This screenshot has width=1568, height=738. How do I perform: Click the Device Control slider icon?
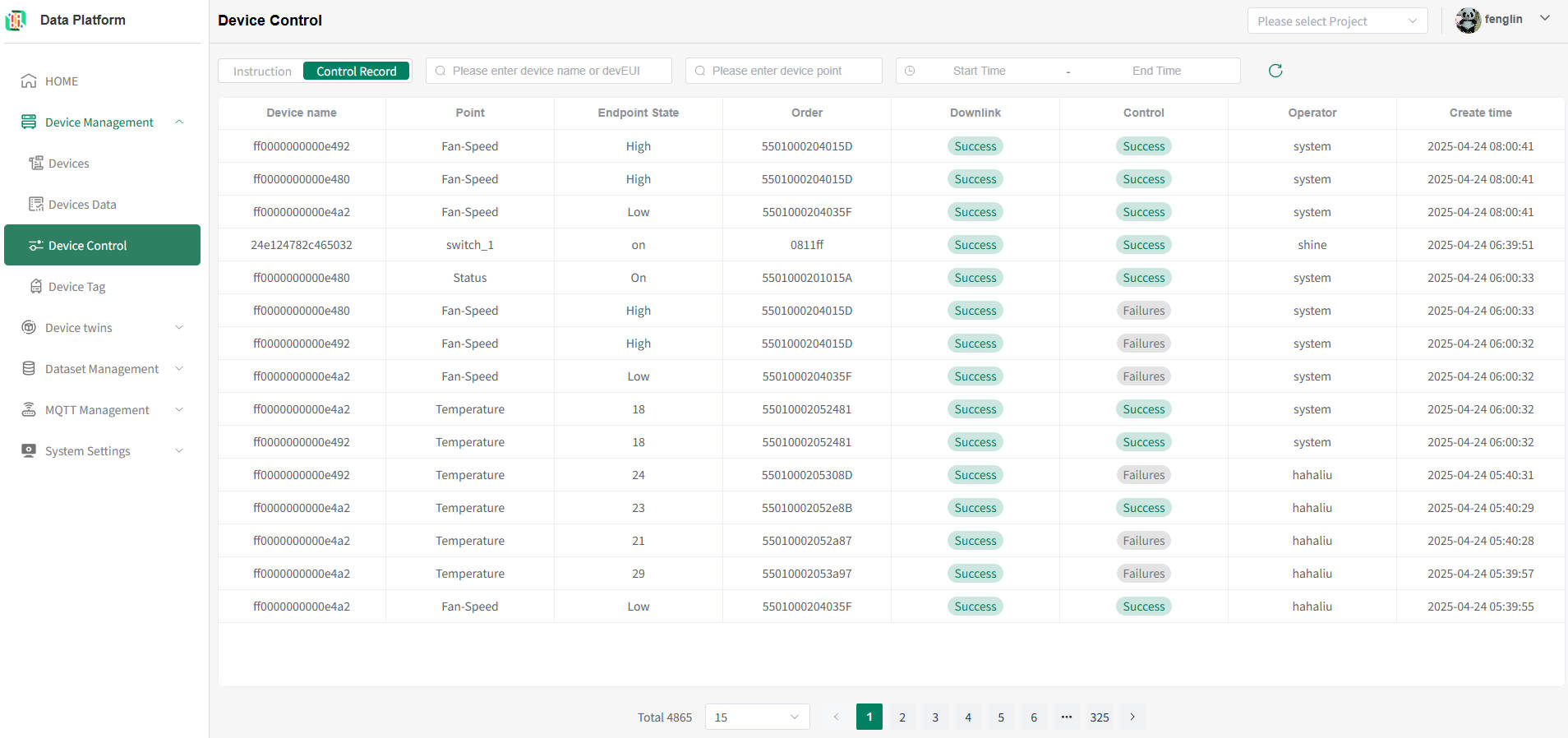(x=36, y=245)
